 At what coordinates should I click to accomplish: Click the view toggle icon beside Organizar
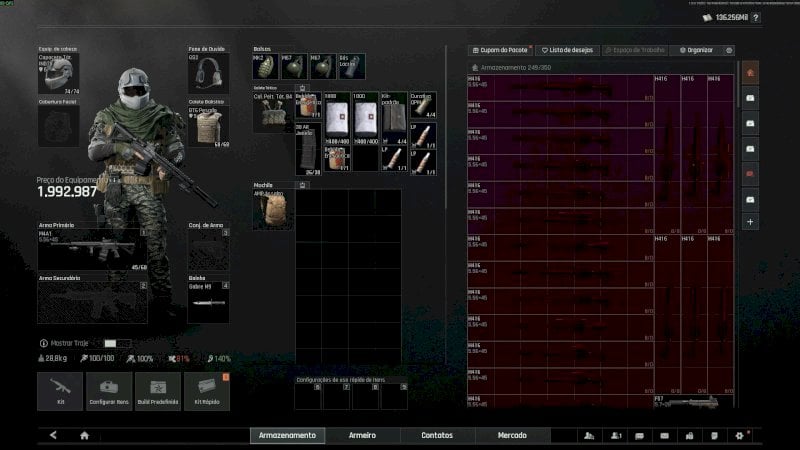pyautogui.click(x=728, y=49)
